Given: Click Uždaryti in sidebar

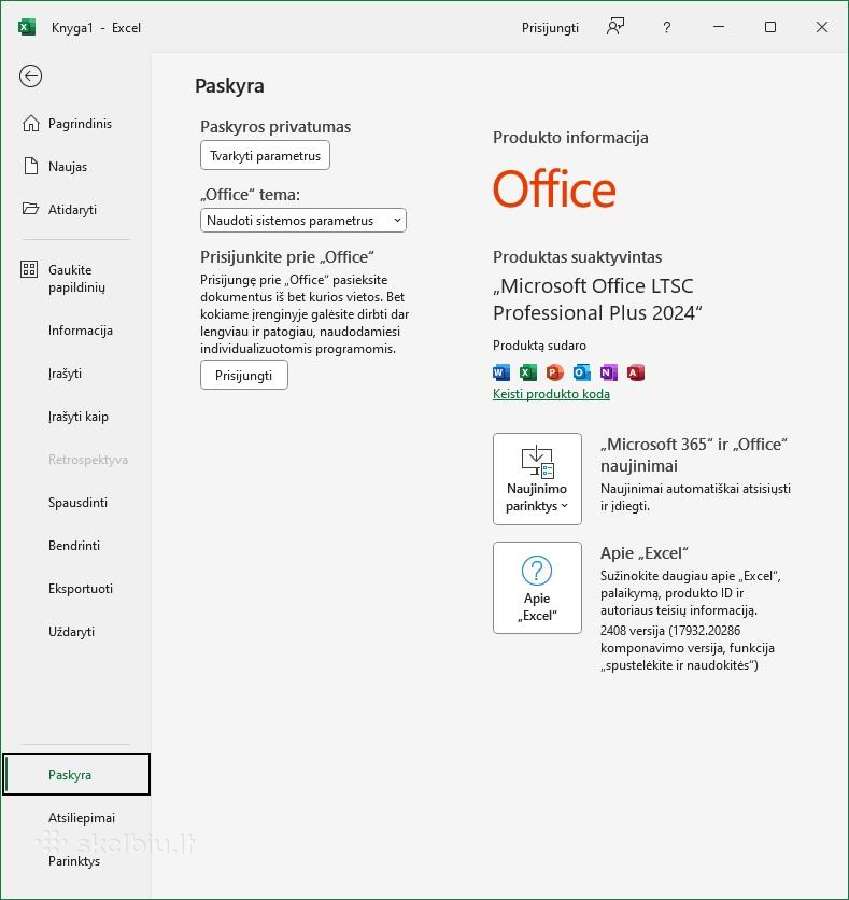Looking at the screenshot, I should 76,631.
